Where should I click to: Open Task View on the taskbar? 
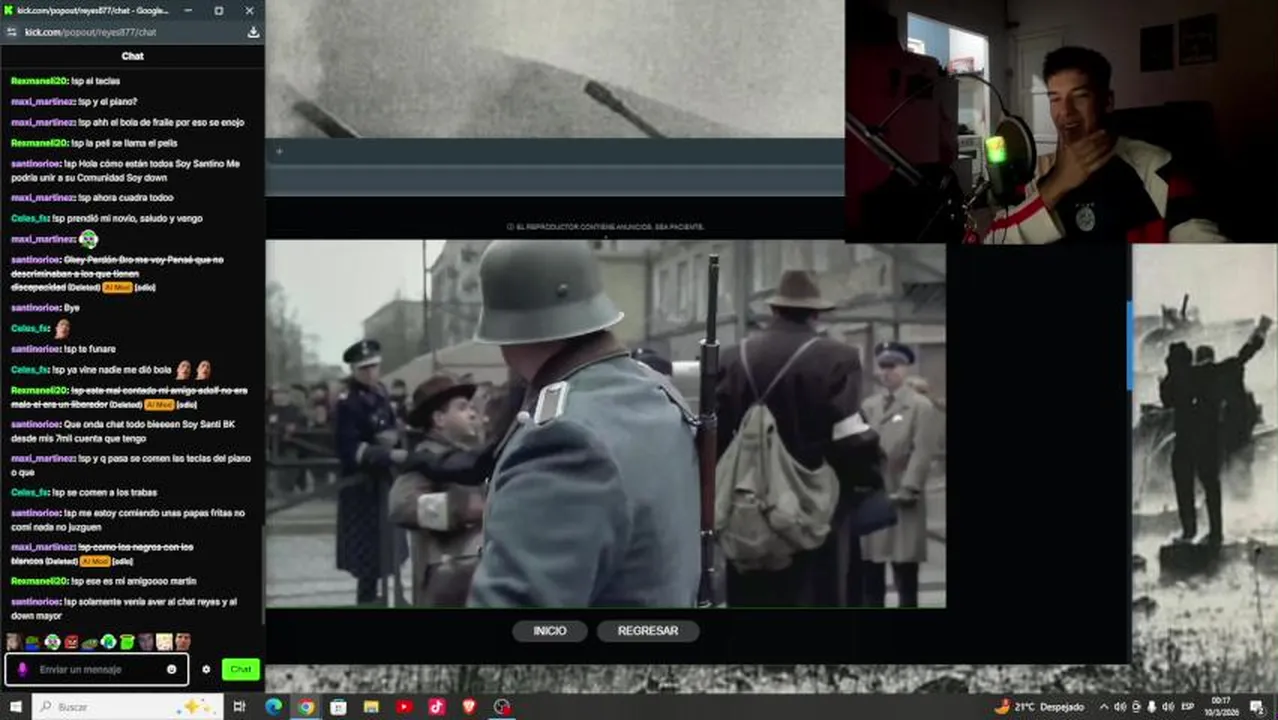pyautogui.click(x=239, y=706)
